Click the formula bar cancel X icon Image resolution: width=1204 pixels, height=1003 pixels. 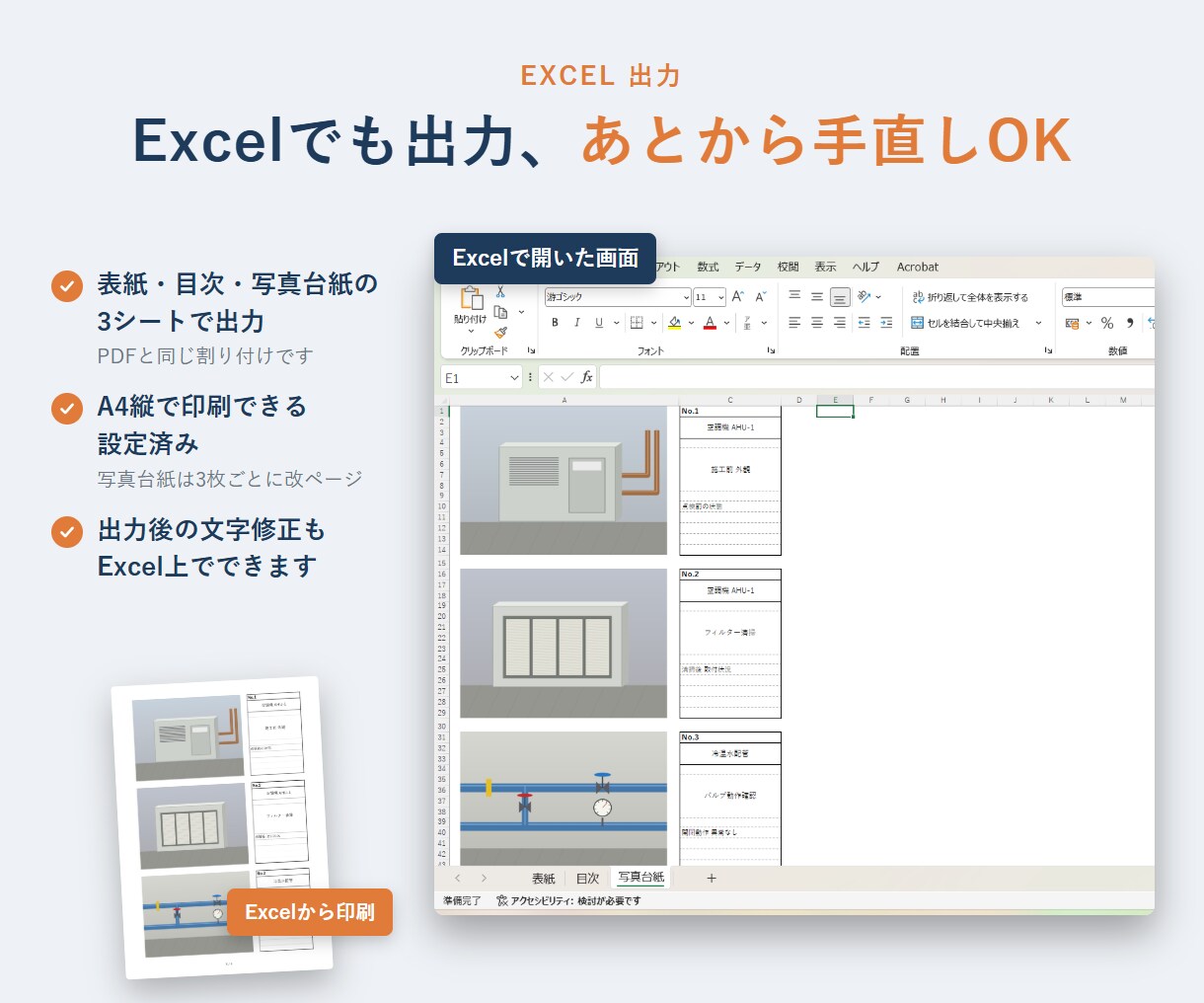[549, 377]
